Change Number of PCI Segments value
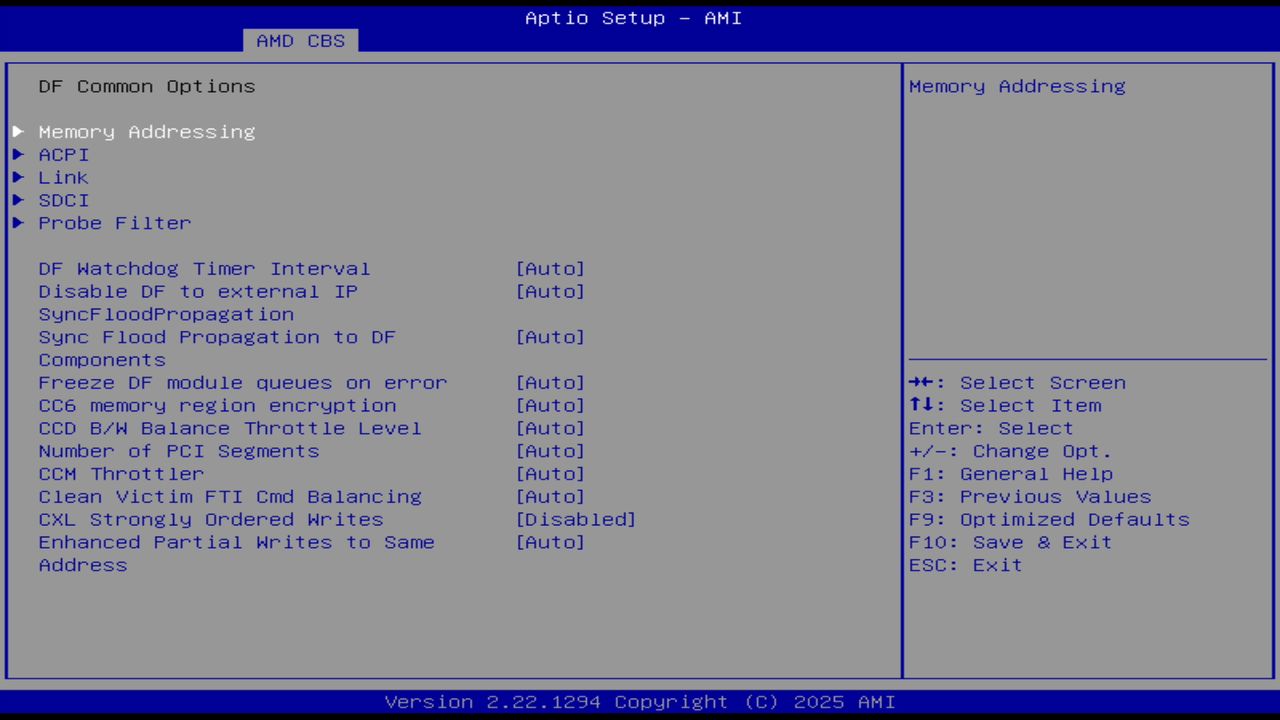1280x720 pixels. pyautogui.click(x=550, y=452)
